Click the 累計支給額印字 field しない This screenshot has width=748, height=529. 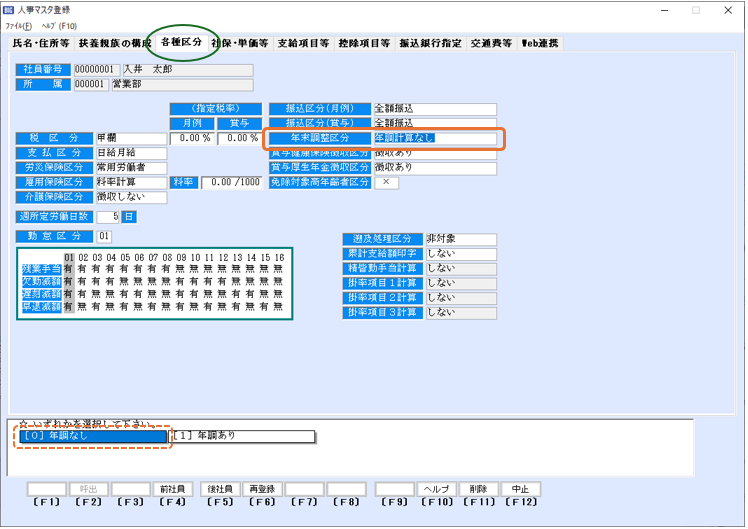tap(461, 254)
